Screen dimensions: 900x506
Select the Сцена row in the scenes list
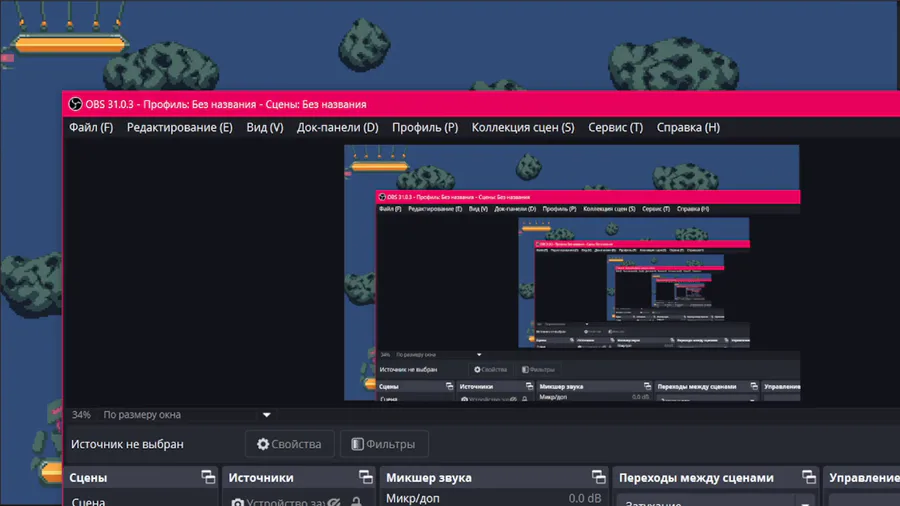[x=141, y=501]
